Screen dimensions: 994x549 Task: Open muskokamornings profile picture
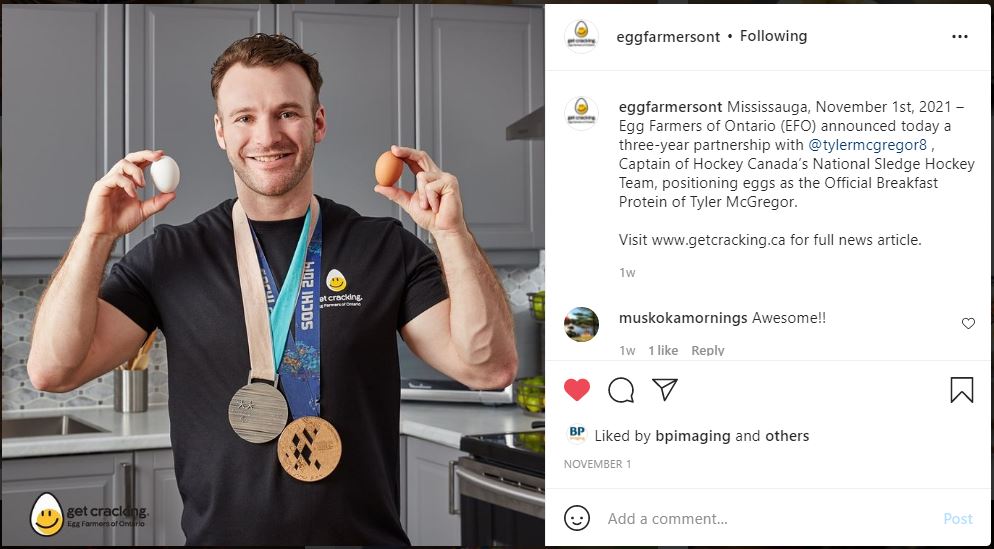coord(581,324)
